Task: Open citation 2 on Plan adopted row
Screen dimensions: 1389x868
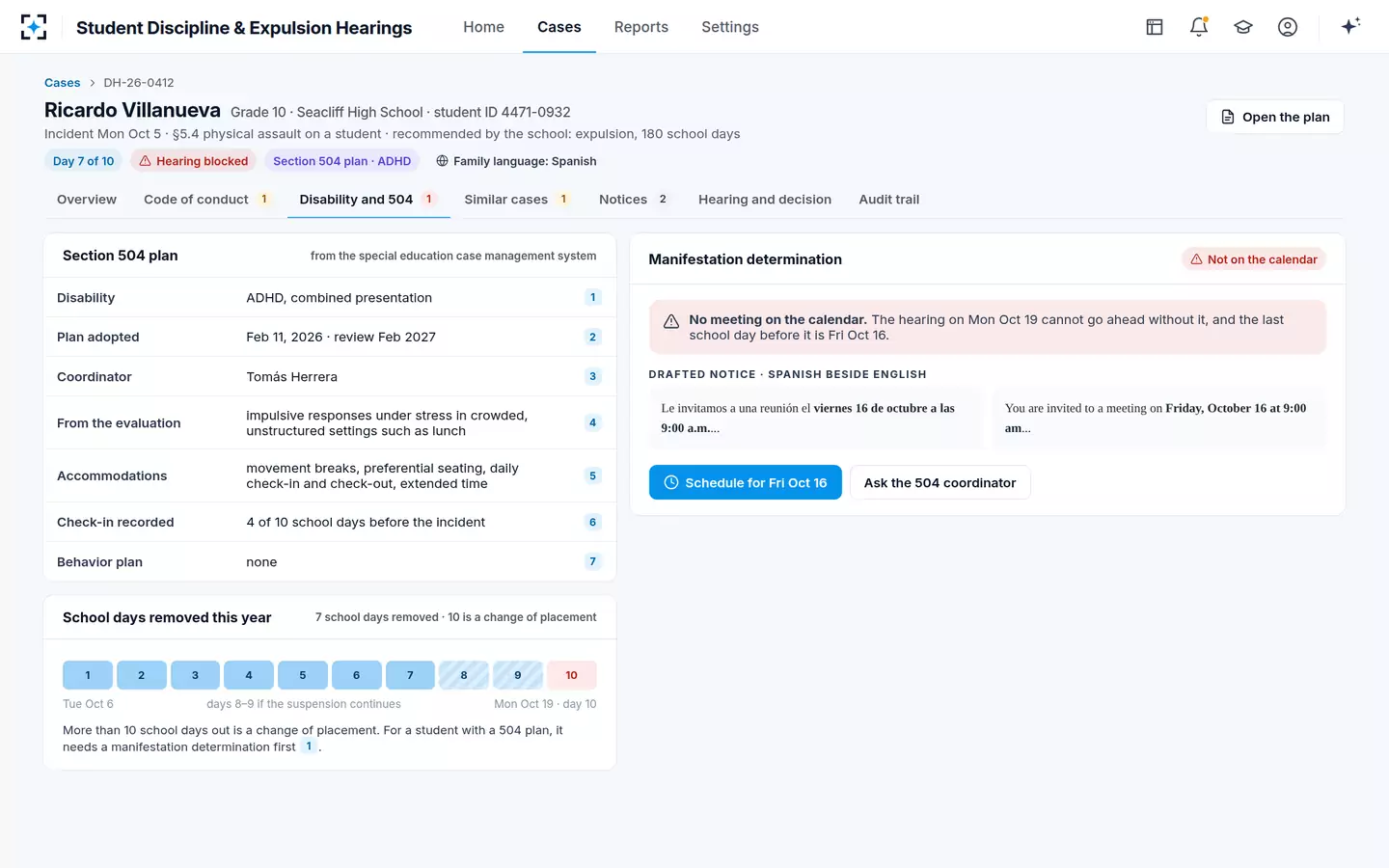Action: coord(592,337)
